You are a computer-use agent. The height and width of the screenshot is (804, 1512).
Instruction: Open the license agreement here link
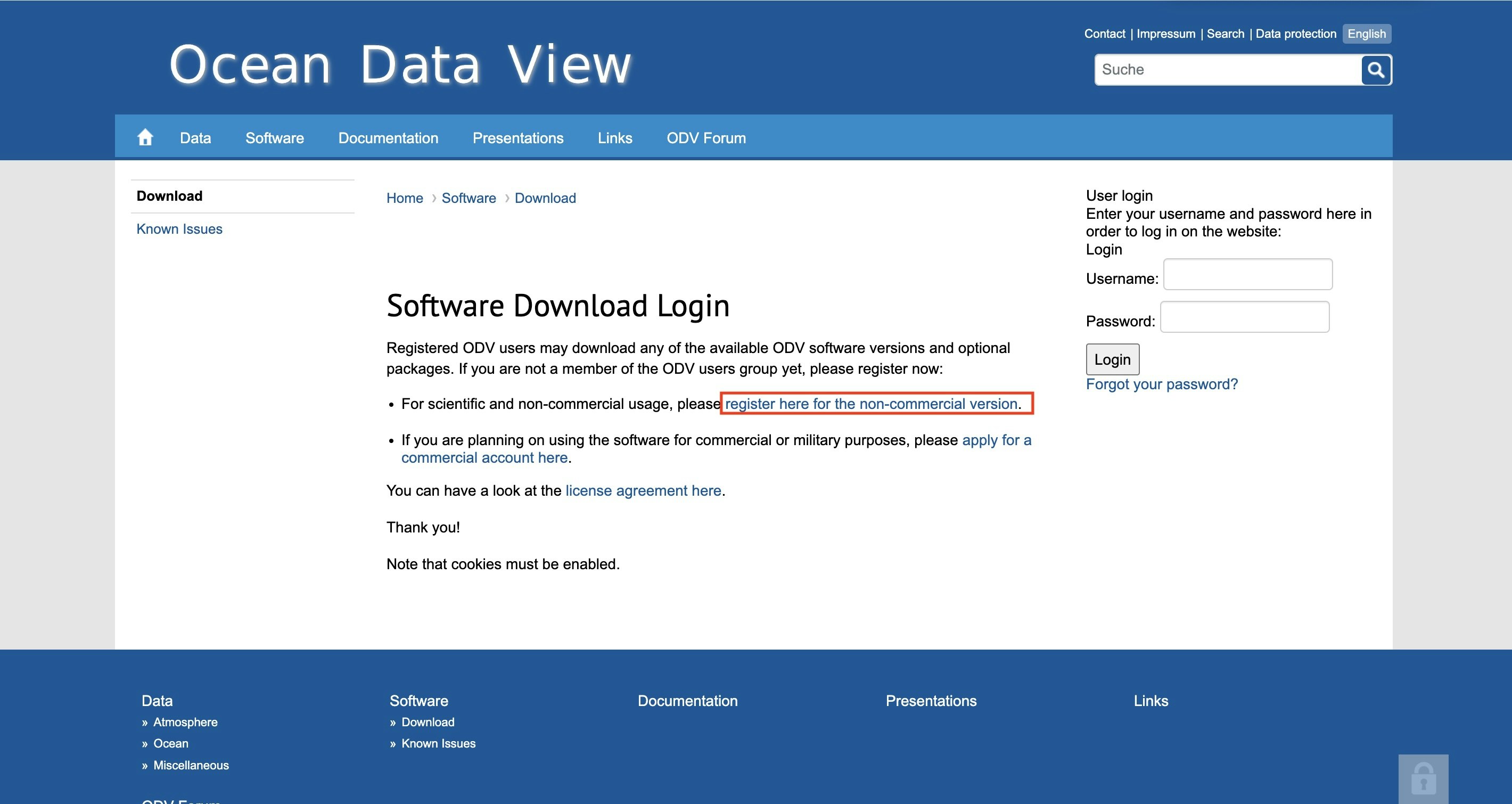(643, 490)
